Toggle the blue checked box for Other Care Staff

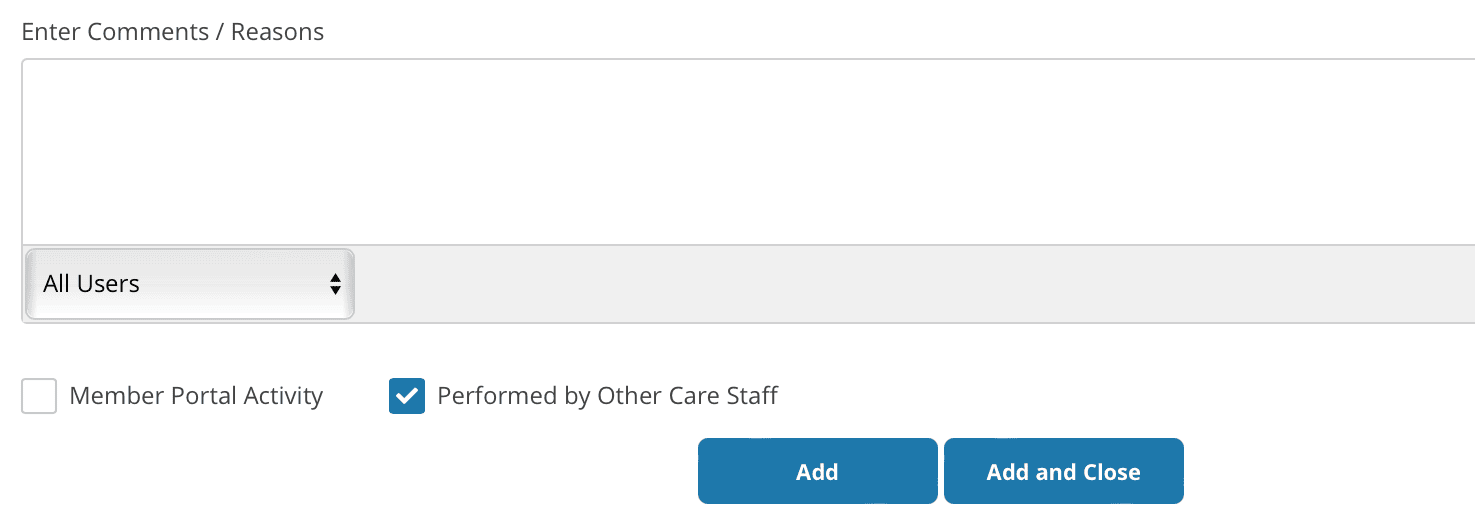[x=407, y=396]
